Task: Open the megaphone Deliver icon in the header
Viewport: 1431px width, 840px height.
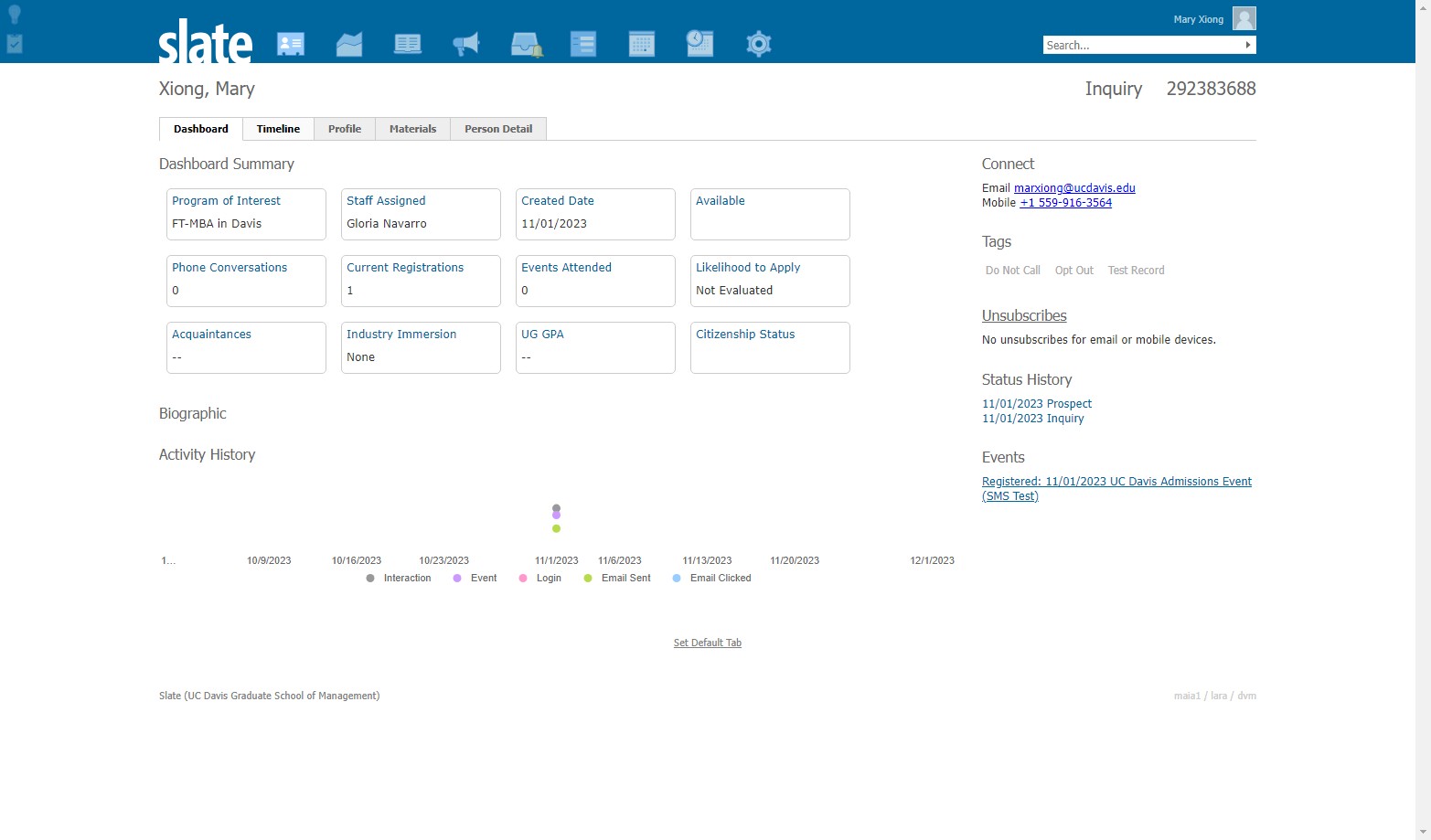Action: tap(466, 44)
